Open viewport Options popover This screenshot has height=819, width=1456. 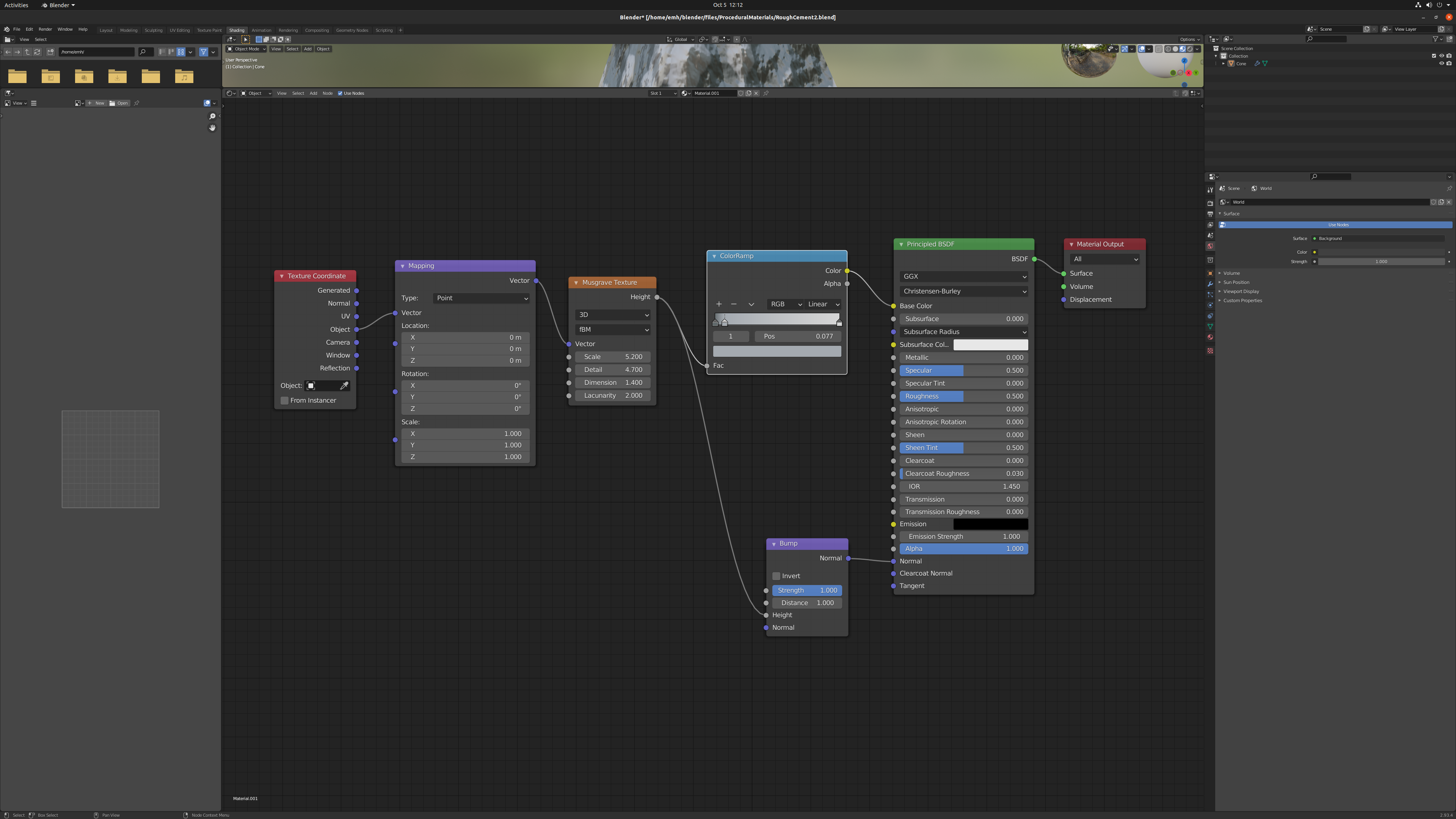coord(1189,39)
